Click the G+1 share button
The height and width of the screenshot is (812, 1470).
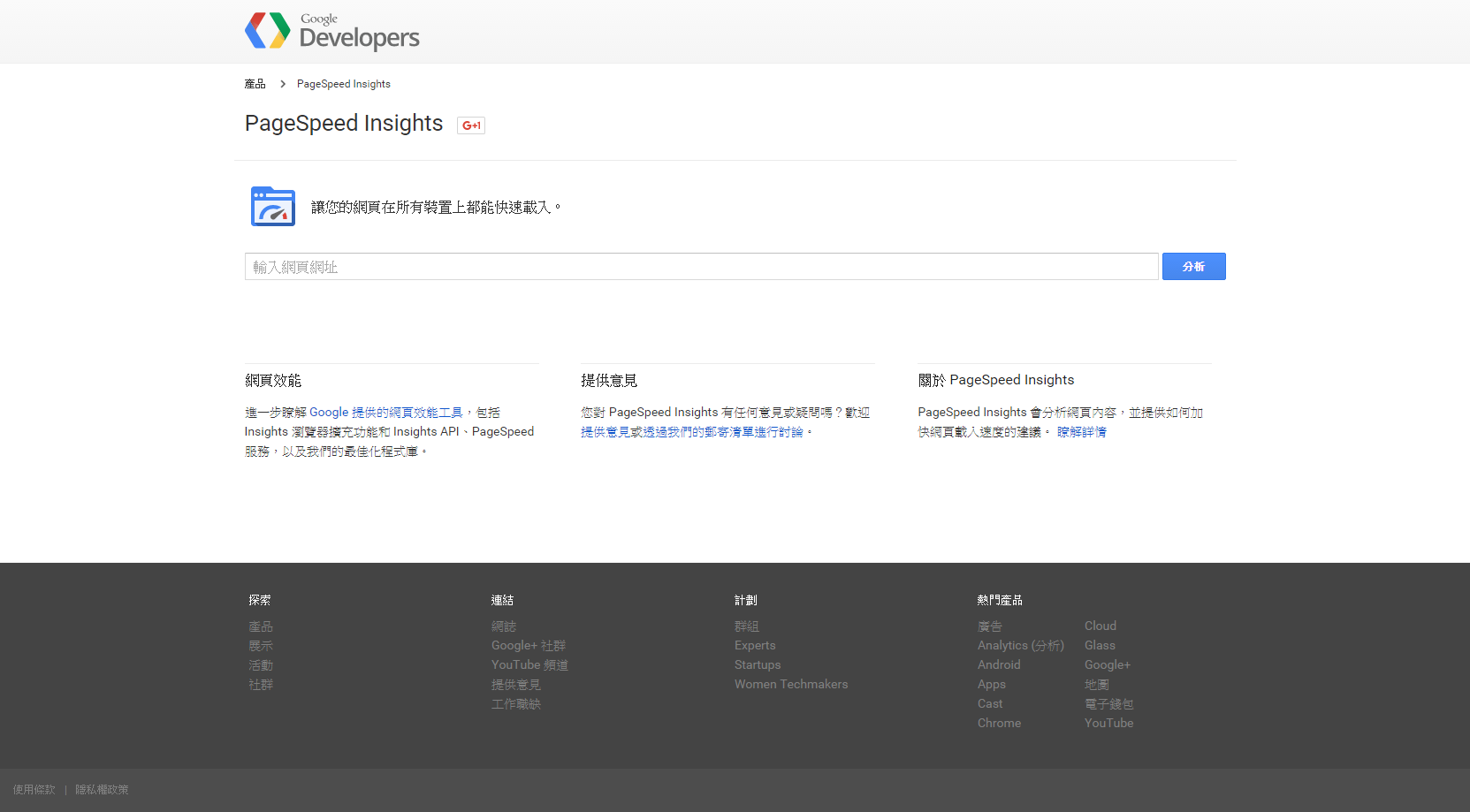[x=471, y=125]
